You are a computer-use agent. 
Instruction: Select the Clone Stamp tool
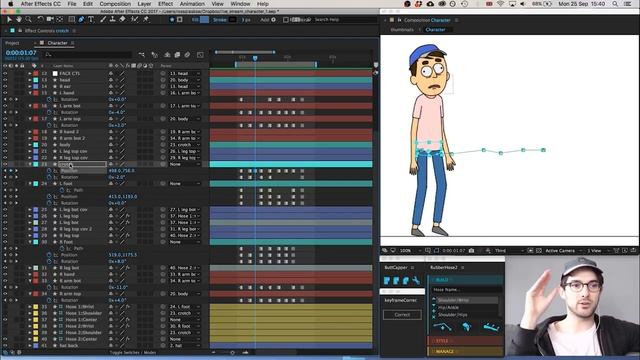[x=112, y=19]
